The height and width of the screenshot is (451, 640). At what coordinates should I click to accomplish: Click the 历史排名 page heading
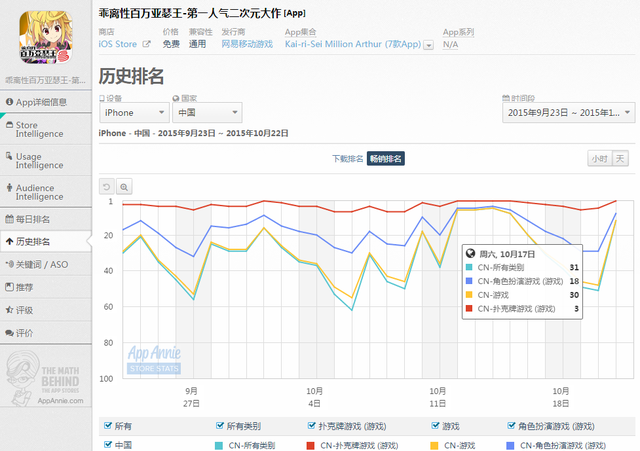(131, 76)
